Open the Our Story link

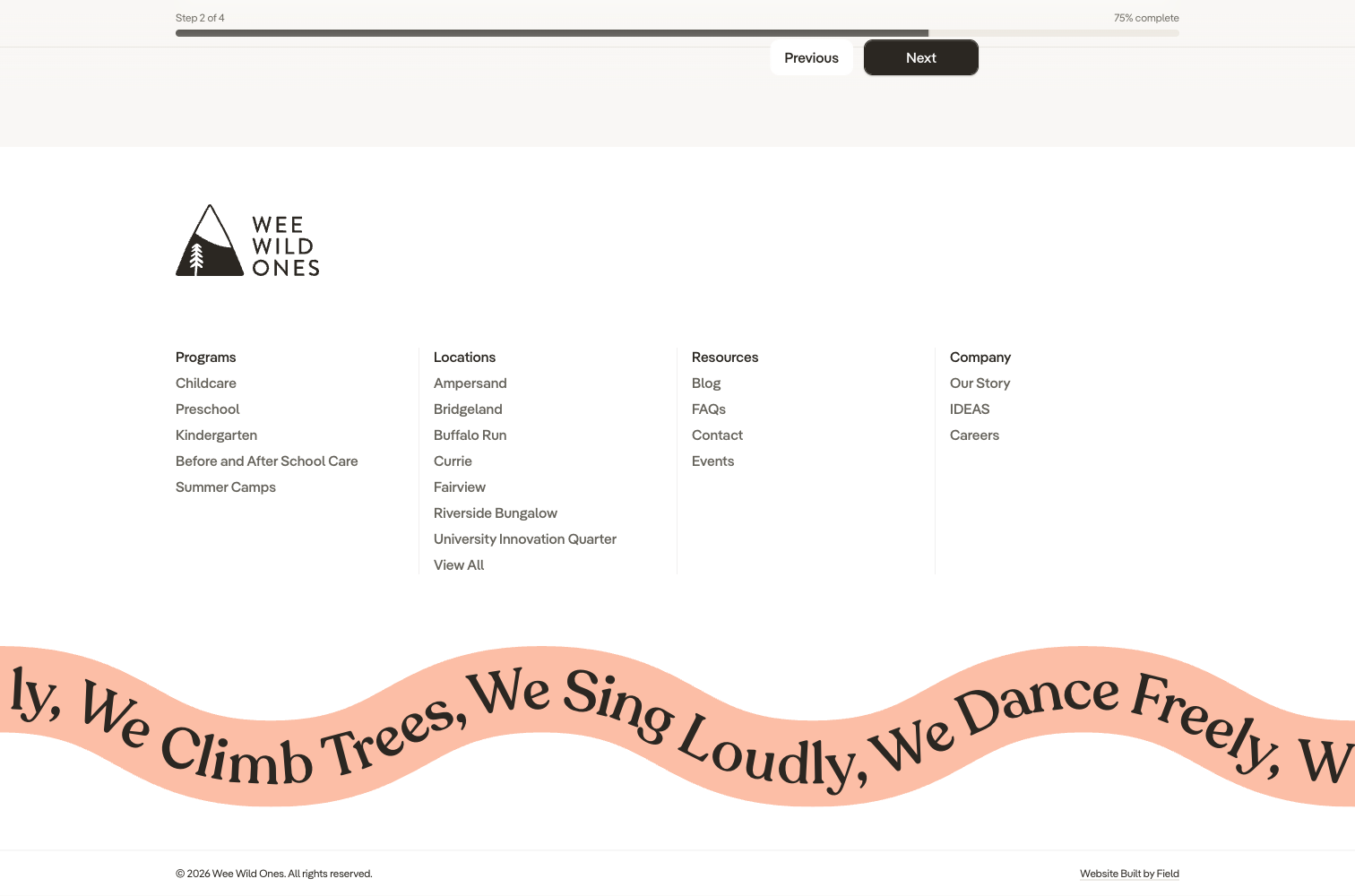pyautogui.click(x=980, y=383)
